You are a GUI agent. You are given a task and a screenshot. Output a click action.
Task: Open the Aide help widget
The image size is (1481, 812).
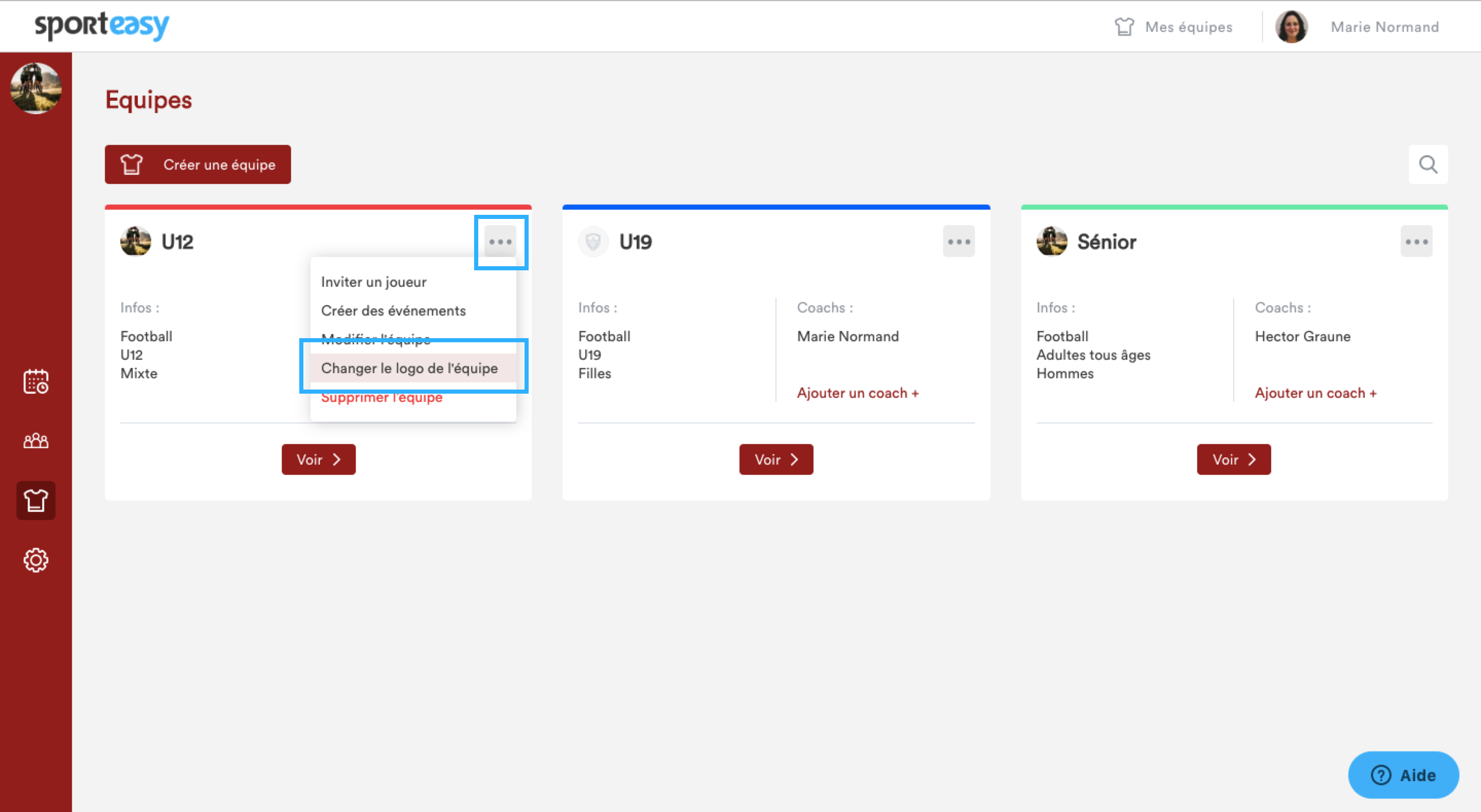1403,774
